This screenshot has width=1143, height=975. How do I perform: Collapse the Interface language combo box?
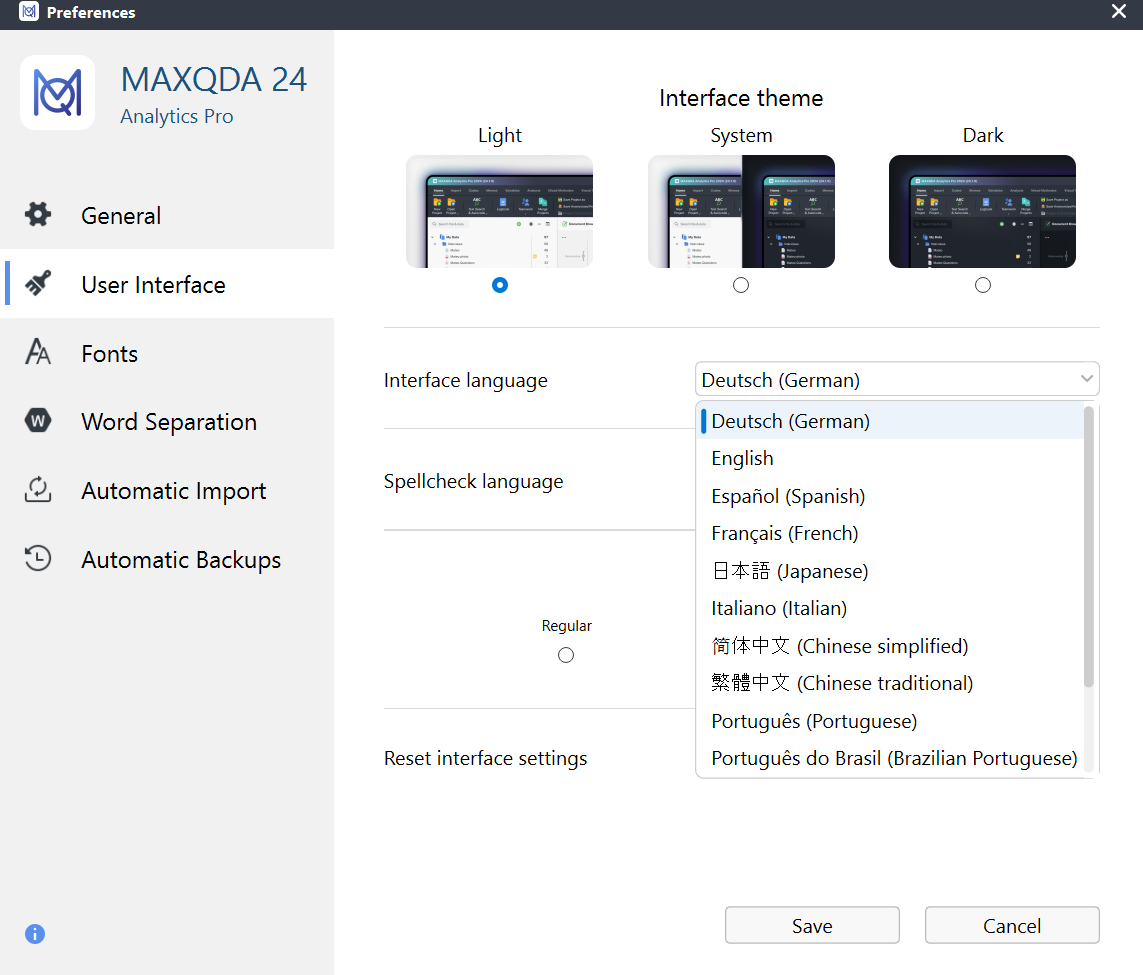[897, 380]
